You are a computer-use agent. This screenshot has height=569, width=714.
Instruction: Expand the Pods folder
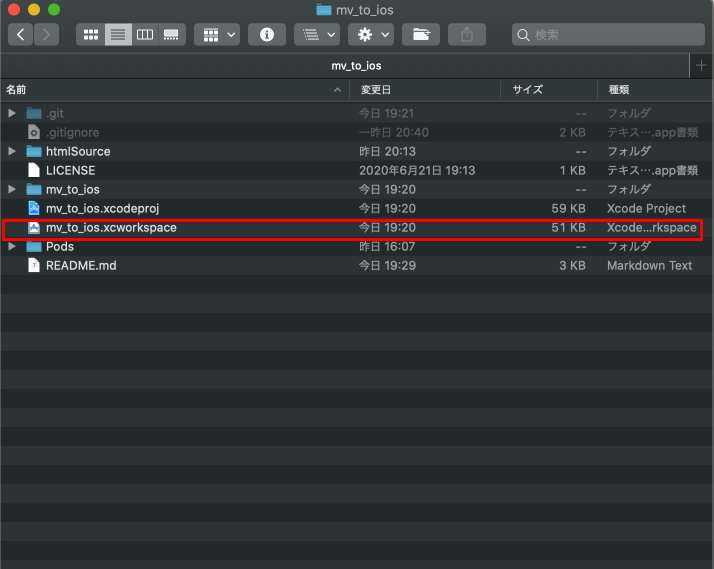(12, 246)
